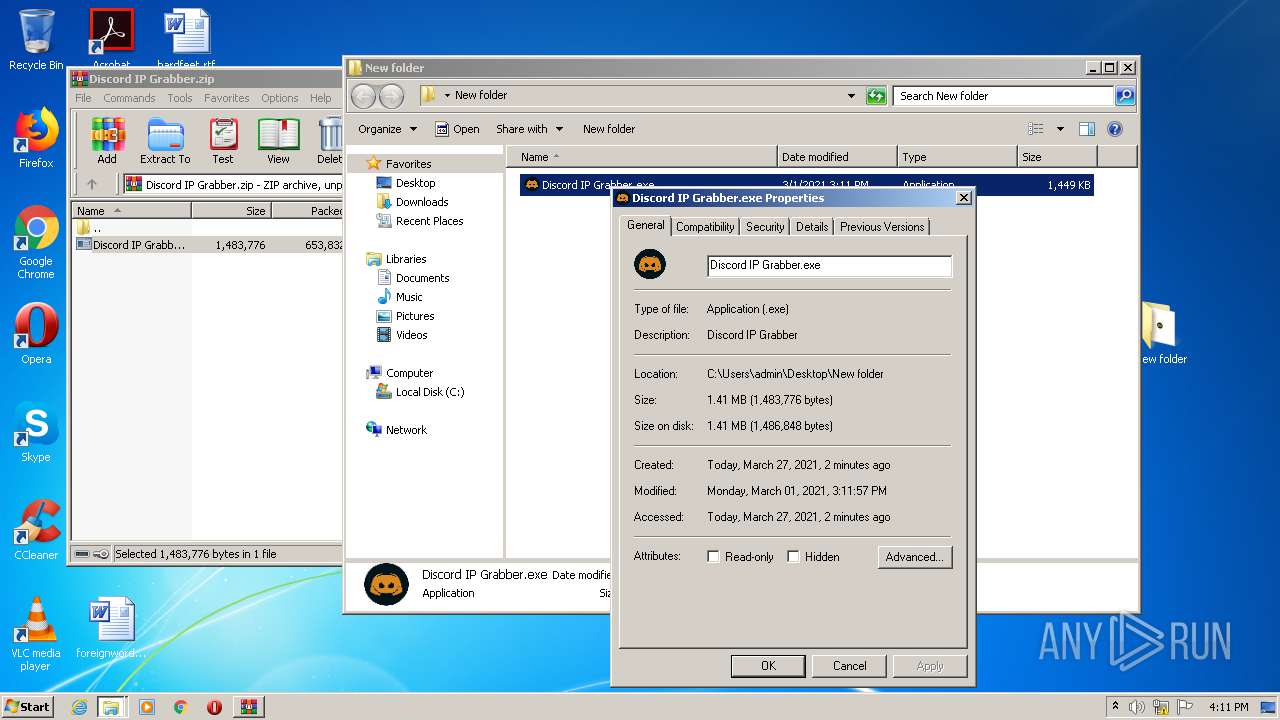The width and height of the screenshot is (1280, 720).
Task: Click the Open button in Explorer toolbar
Action: click(457, 129)
